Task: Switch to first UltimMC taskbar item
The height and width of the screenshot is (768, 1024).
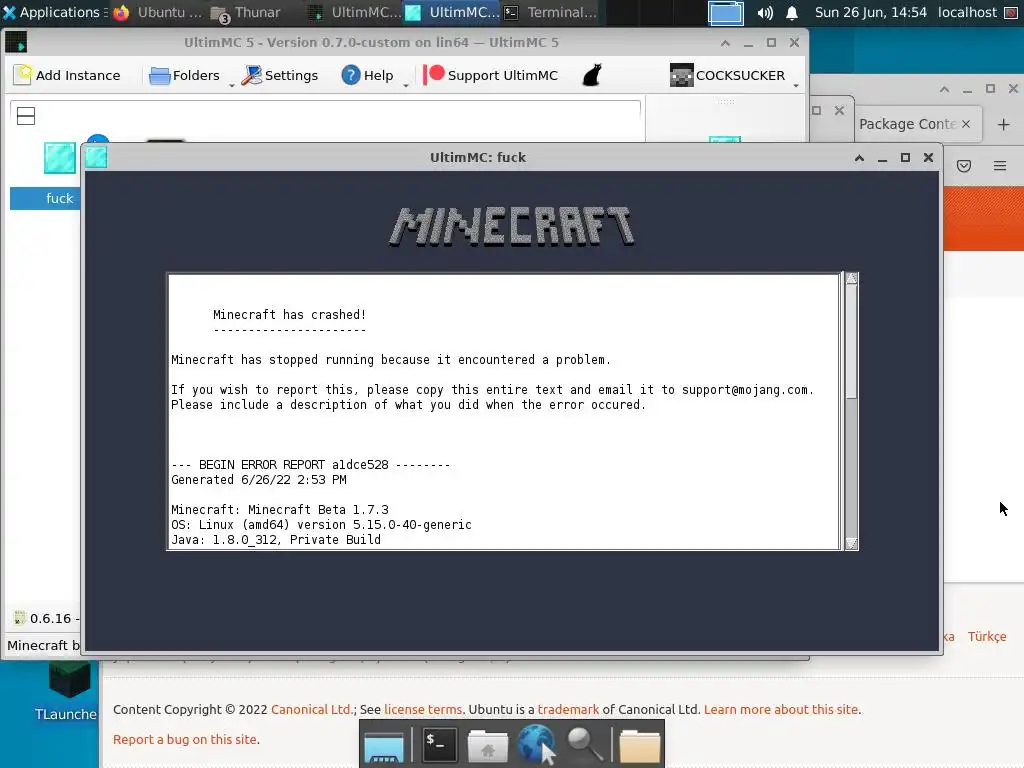Action: click(353, 12)
